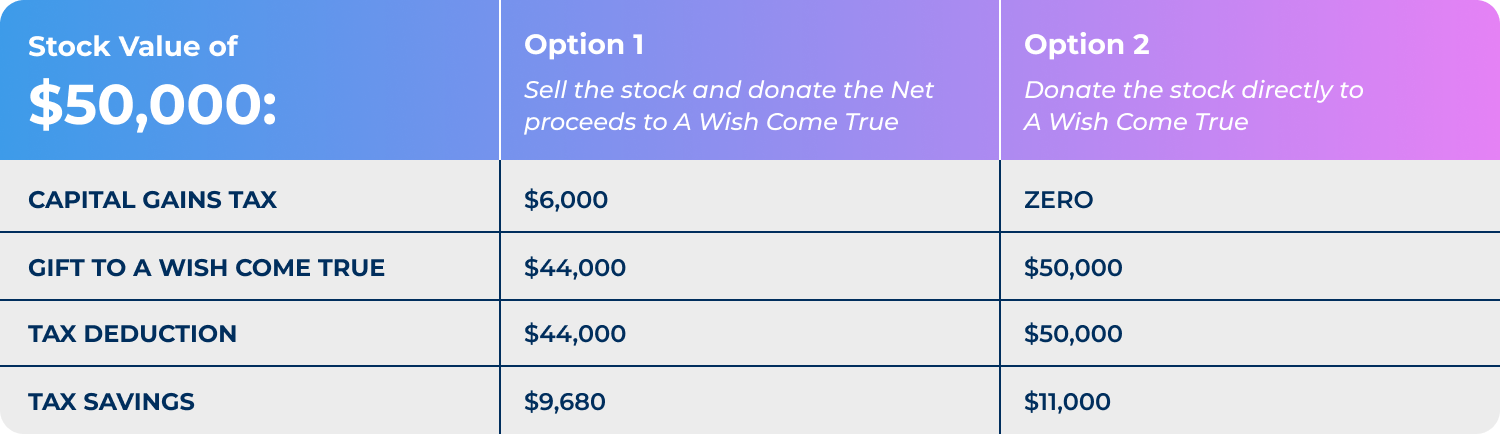Image resolution: width=1500 pixels, height=434 pixels.
Task: Click Option 2 gift amount $50,000
Action: click(1073, 267)
